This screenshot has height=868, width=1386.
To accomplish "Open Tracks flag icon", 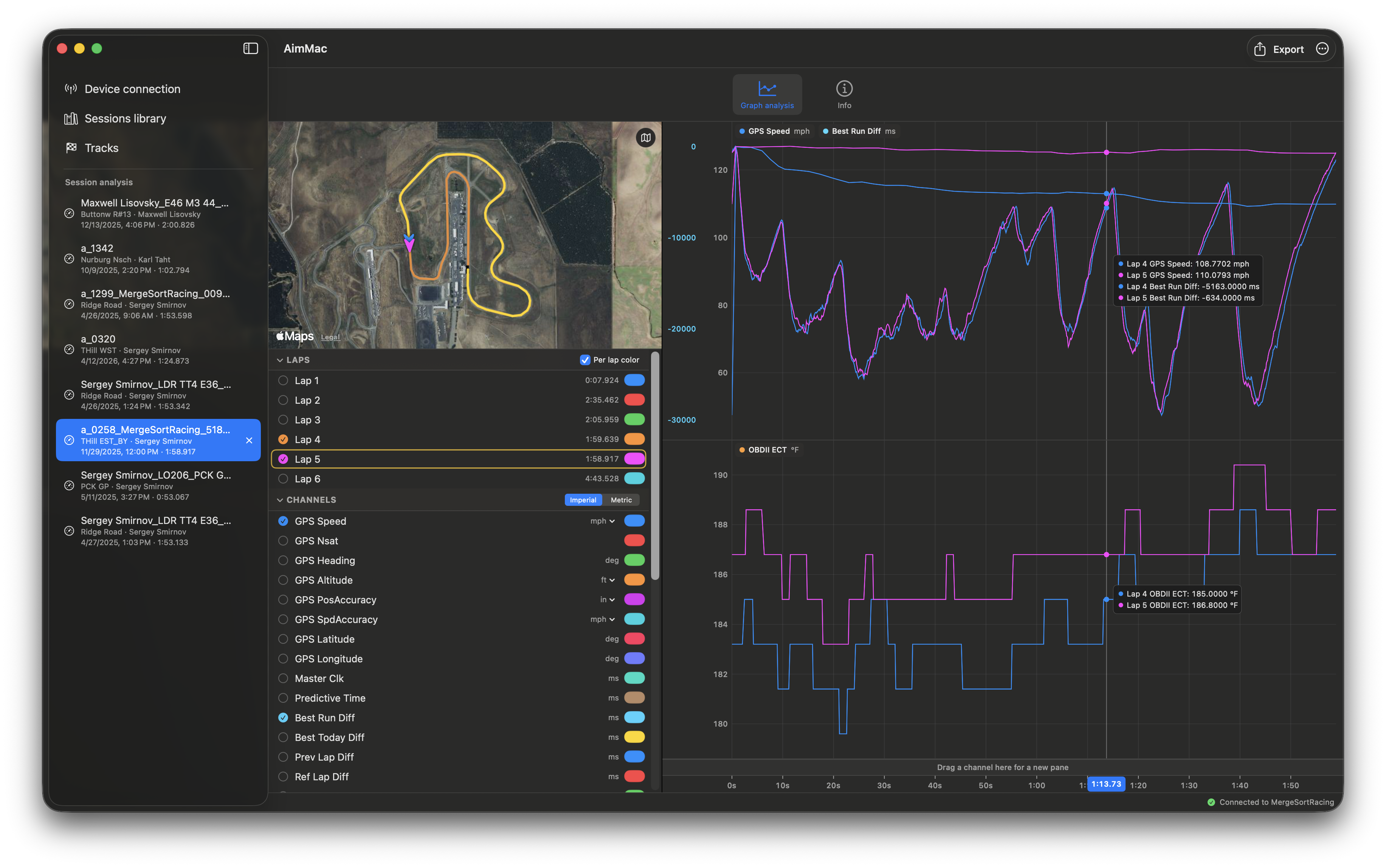I will click(71, 147).
